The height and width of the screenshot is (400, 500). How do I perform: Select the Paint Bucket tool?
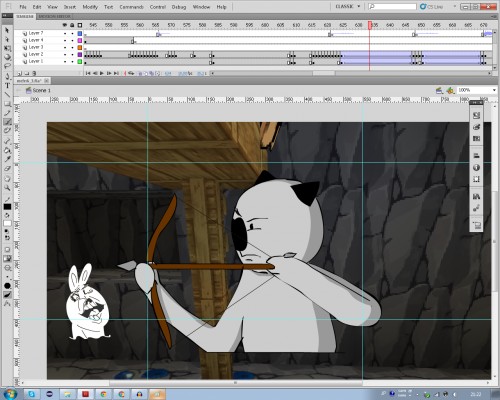pyautogui.click(x=7, y=150)
